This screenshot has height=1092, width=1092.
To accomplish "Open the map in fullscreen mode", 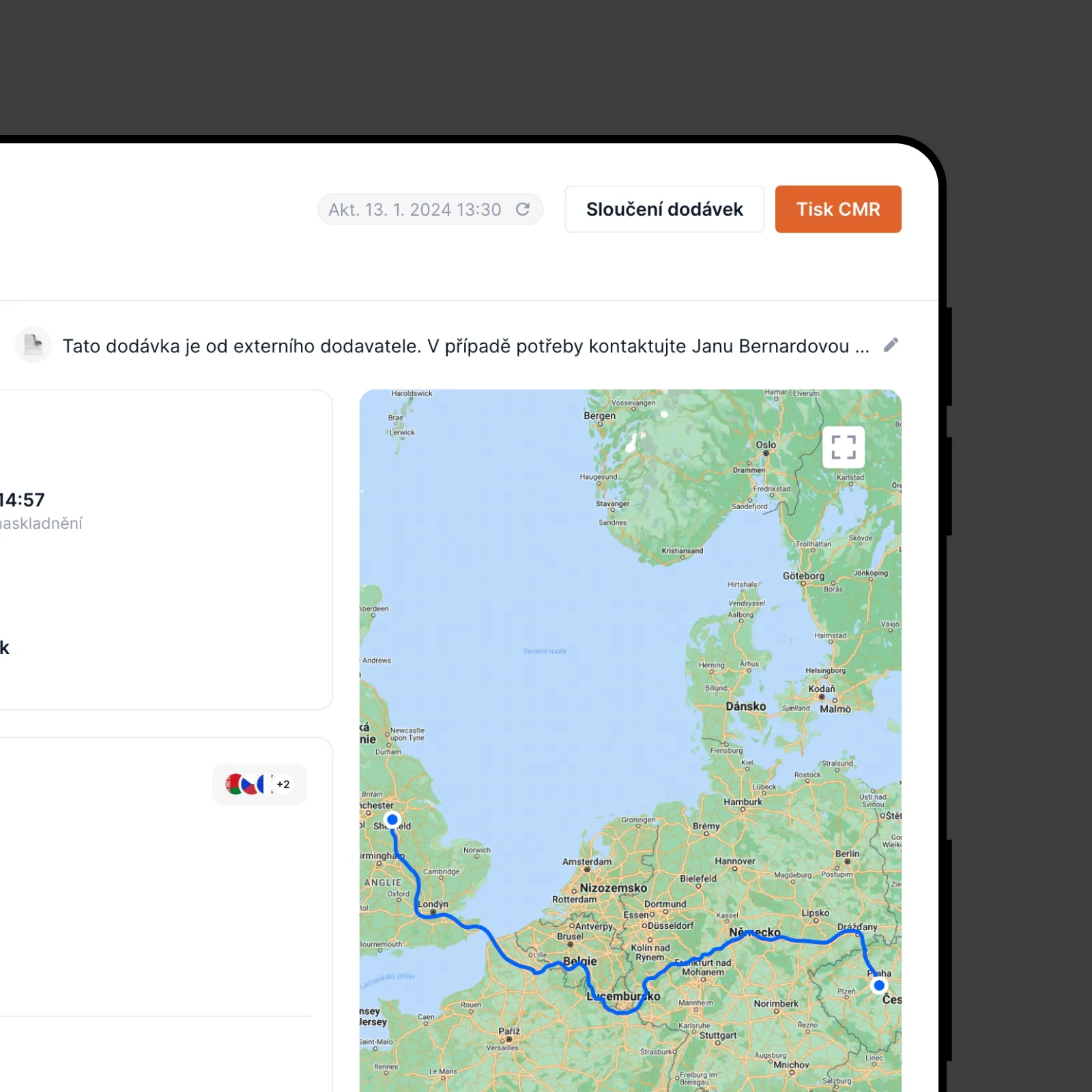I will [844, 447].
